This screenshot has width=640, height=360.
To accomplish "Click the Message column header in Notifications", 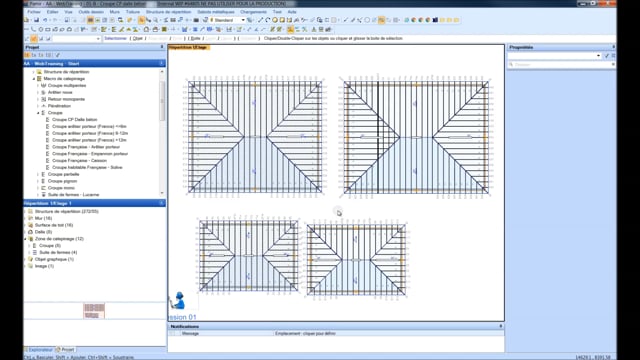I will click(190, 333).
